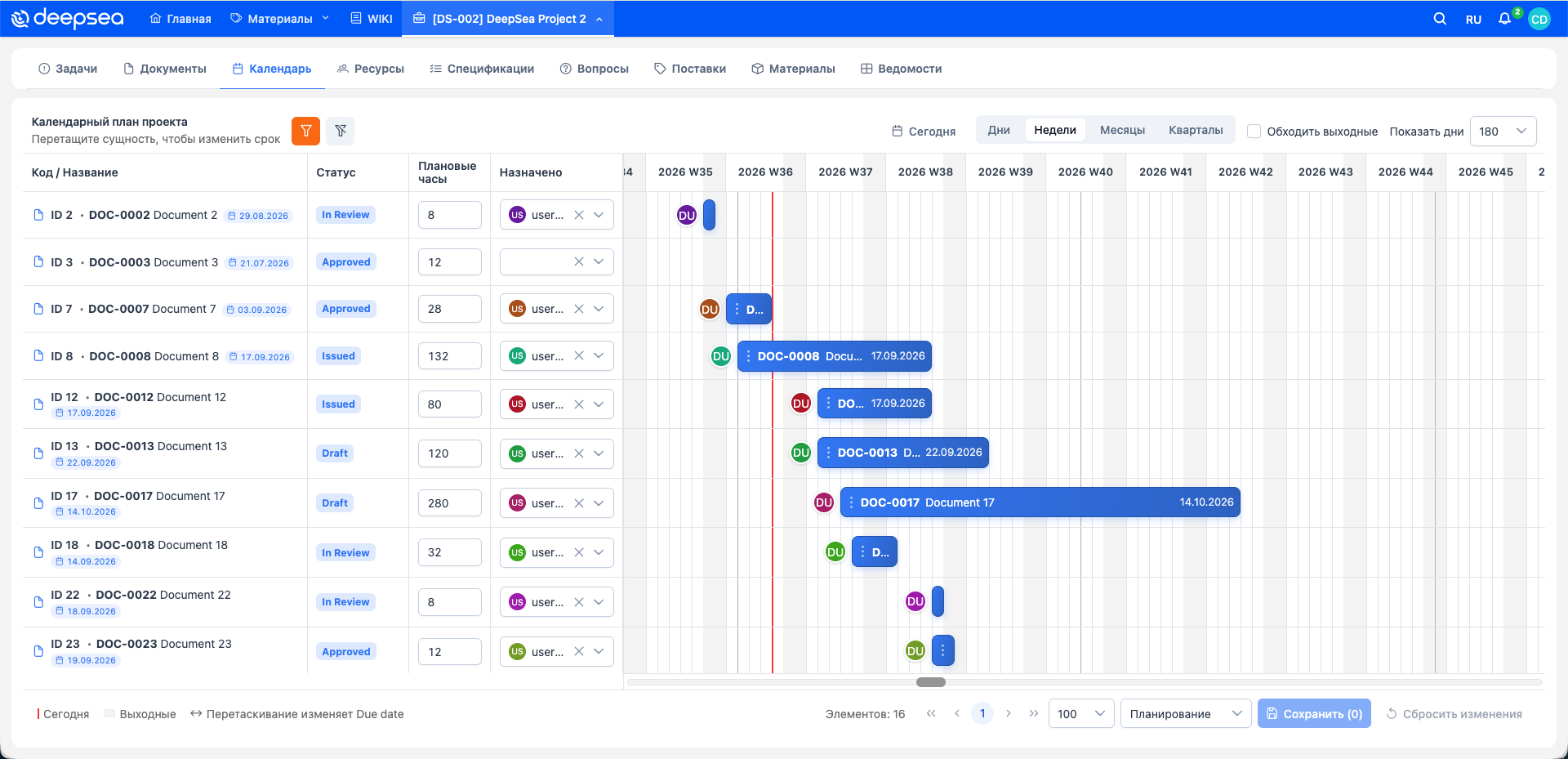Click the DOC-0017 Document 17 Gantt bar
Image resolution: width=1568 pixels, height=759 pixels.
click(1040, 502)
